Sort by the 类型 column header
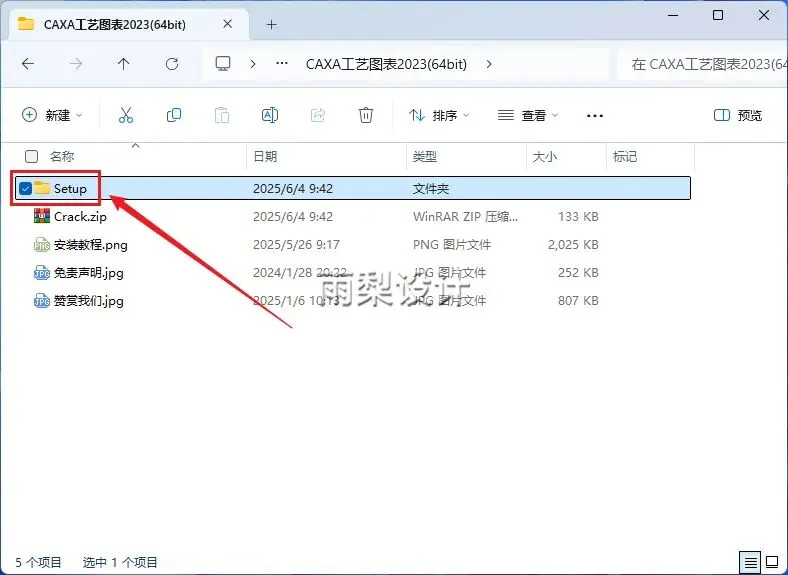788x575 pixels. pyautogui.click(x=425, y=156)
